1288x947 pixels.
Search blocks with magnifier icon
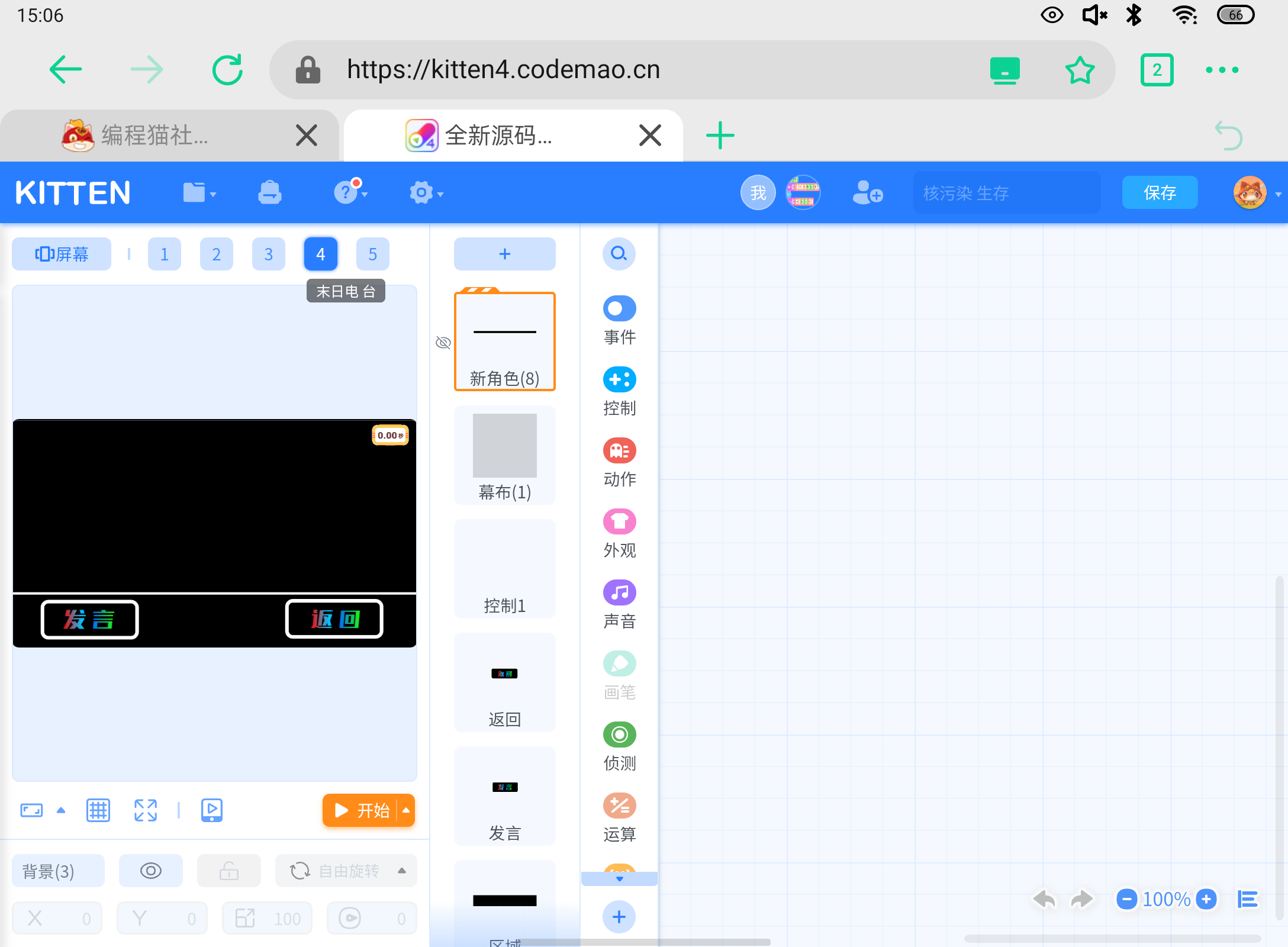coord(619,254)
